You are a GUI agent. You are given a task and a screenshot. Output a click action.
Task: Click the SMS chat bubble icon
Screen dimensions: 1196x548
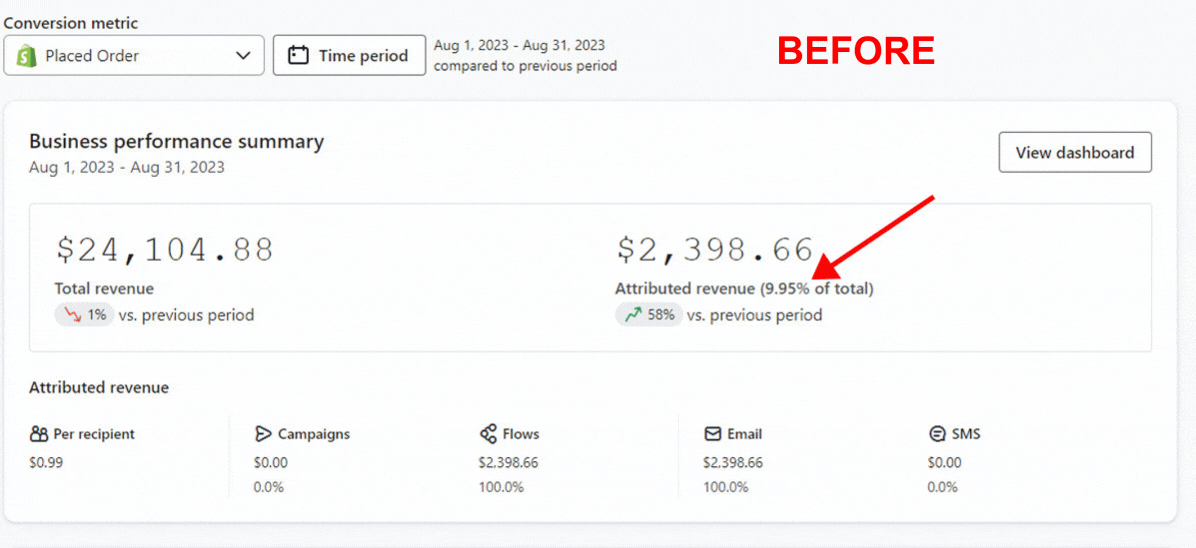point(937,434)
